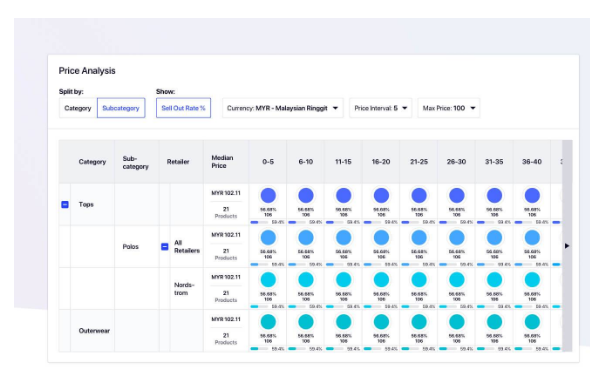Select the Nordstrom bubble in 6-10 column
590x378 pixels.
(x=306, y=280)
